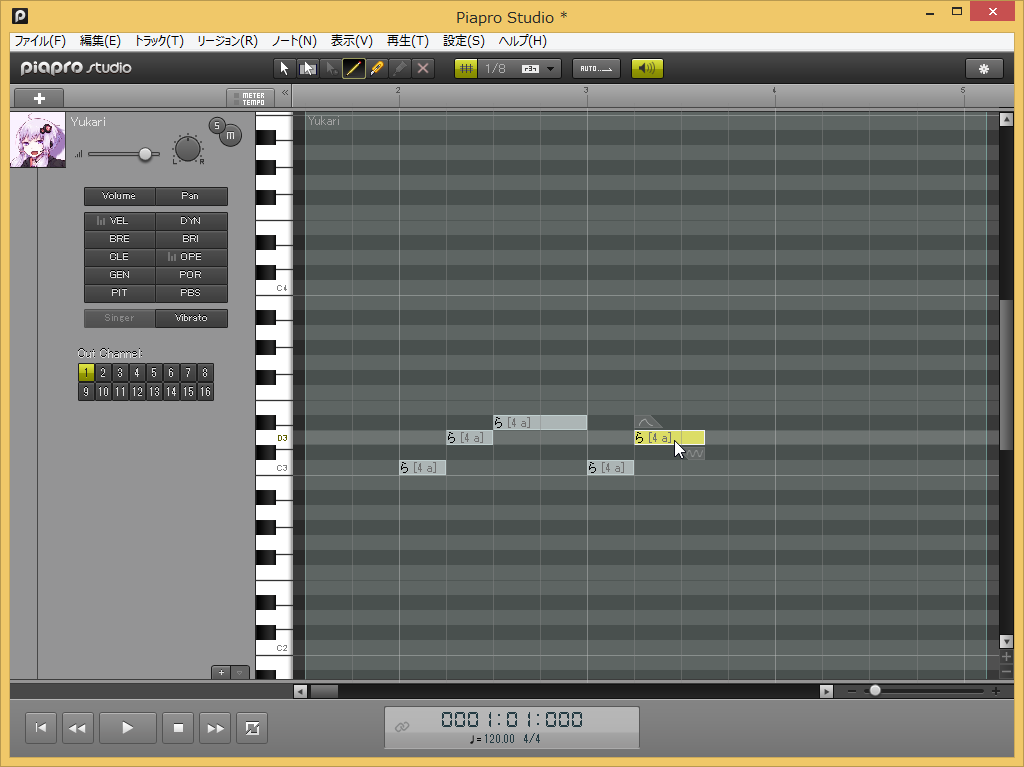Select the GEN parameter button
This screenshot has width=1024, height=767.
click(120, 275)
